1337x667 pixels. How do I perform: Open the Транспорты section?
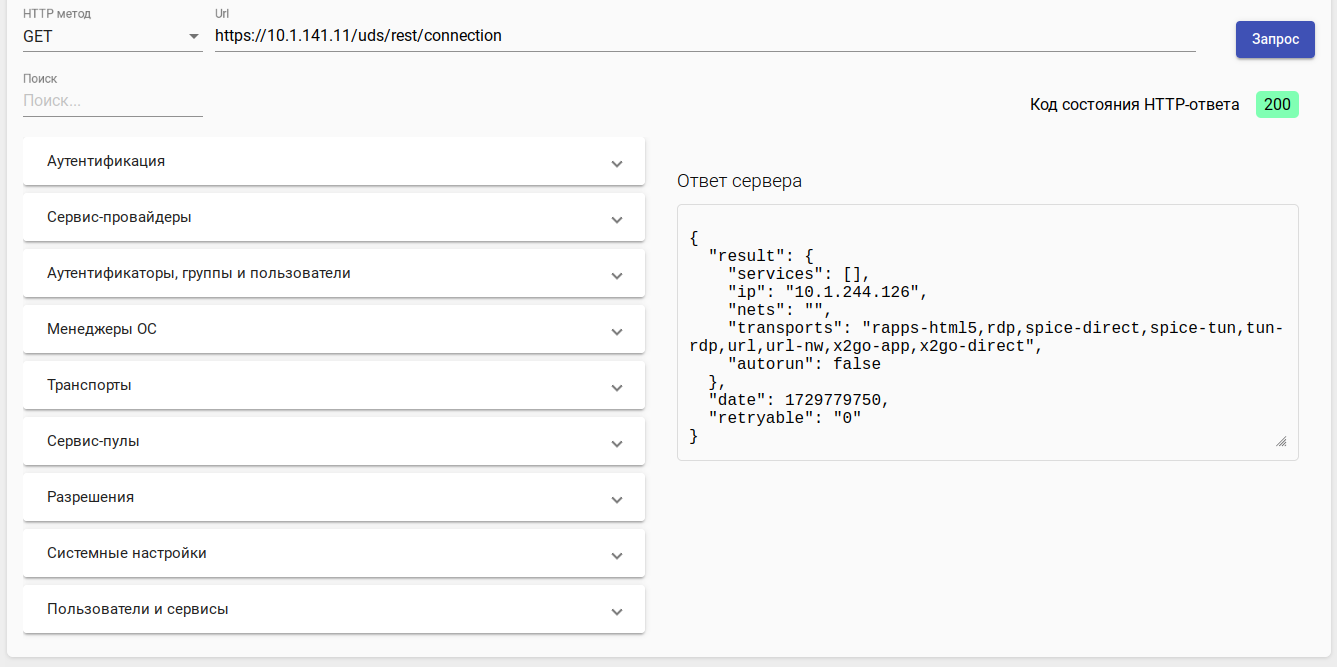pyautogui.click(x=333, y=385)
